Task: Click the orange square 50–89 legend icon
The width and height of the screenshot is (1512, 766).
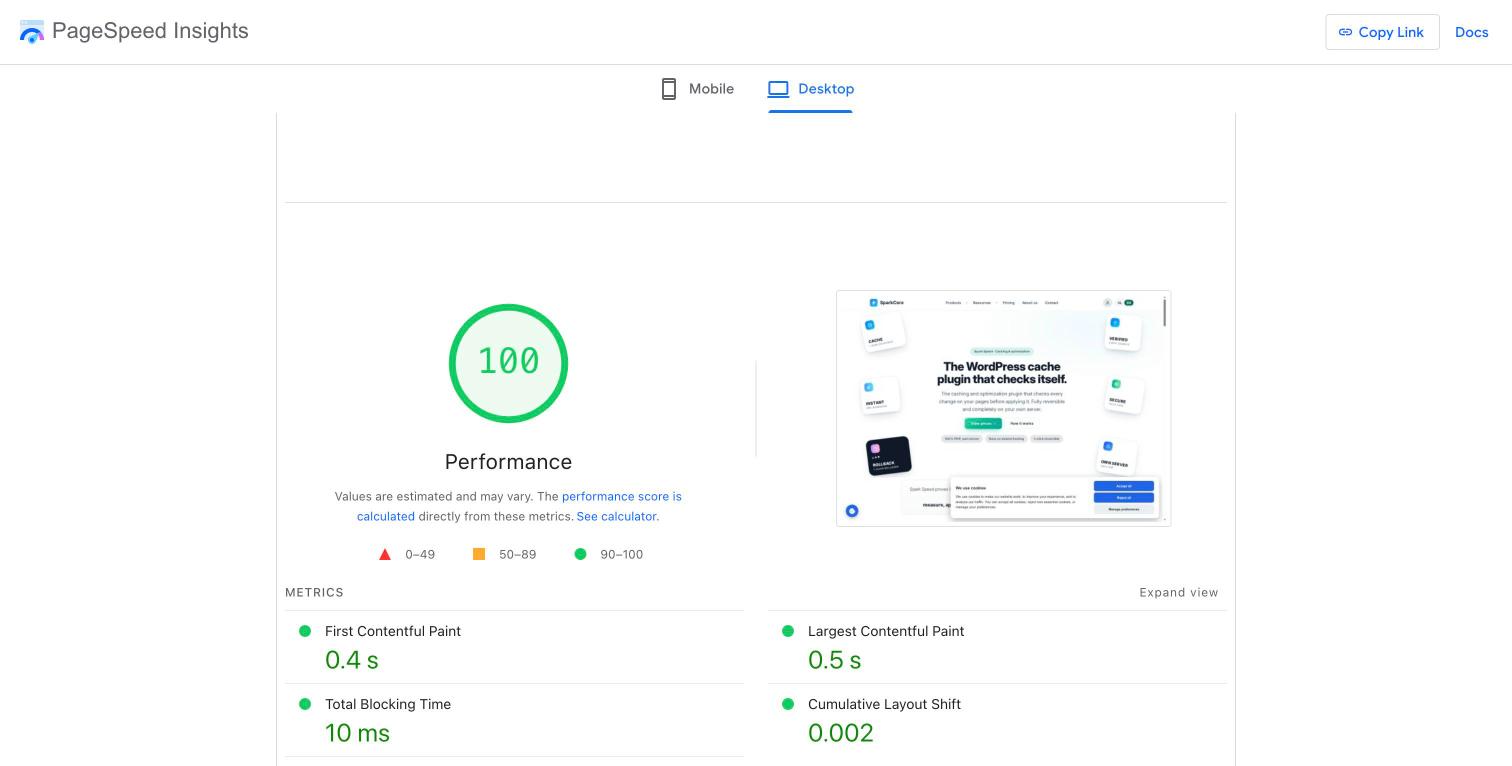Action: 479,554
